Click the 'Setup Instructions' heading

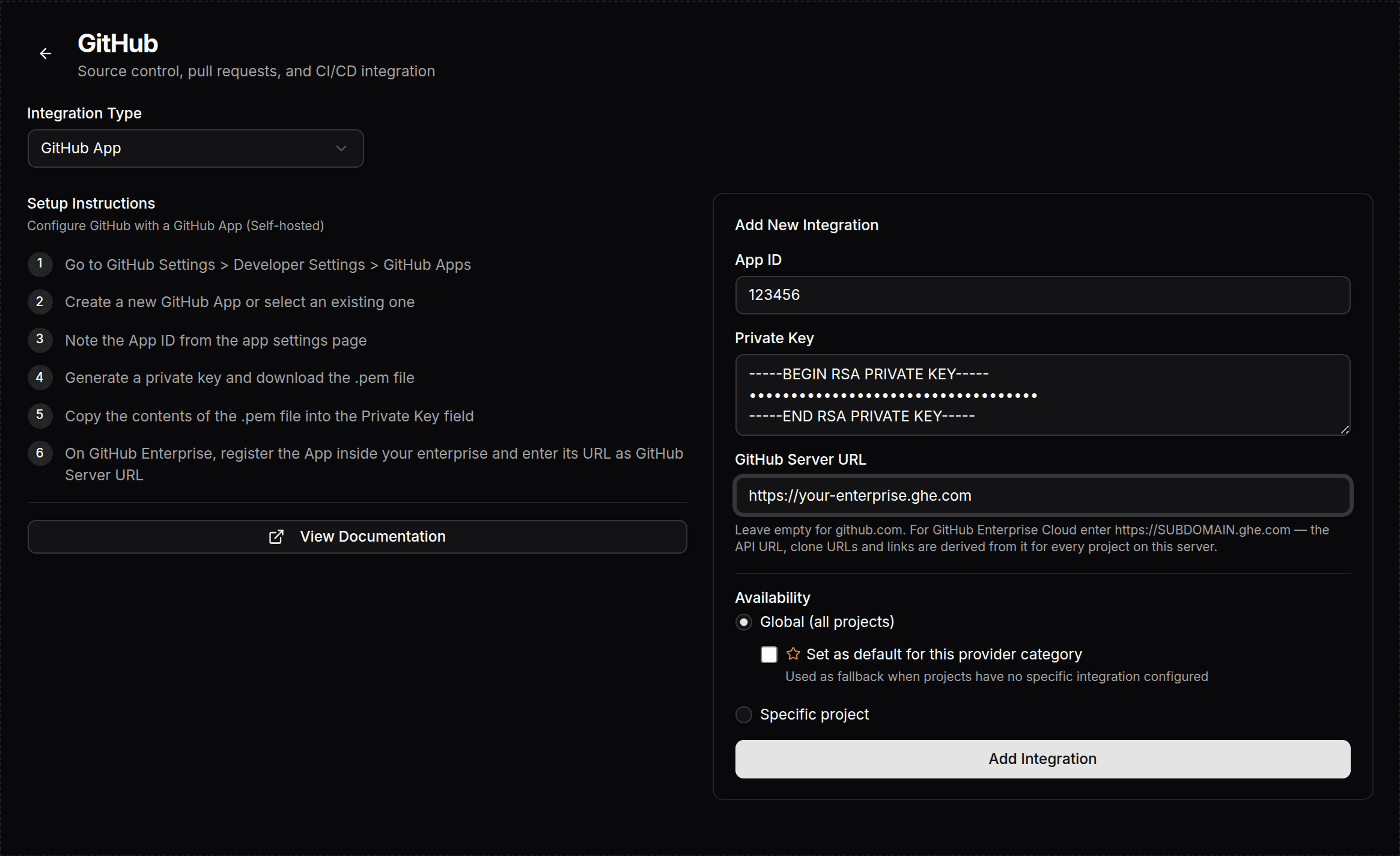tap(91, 203)
